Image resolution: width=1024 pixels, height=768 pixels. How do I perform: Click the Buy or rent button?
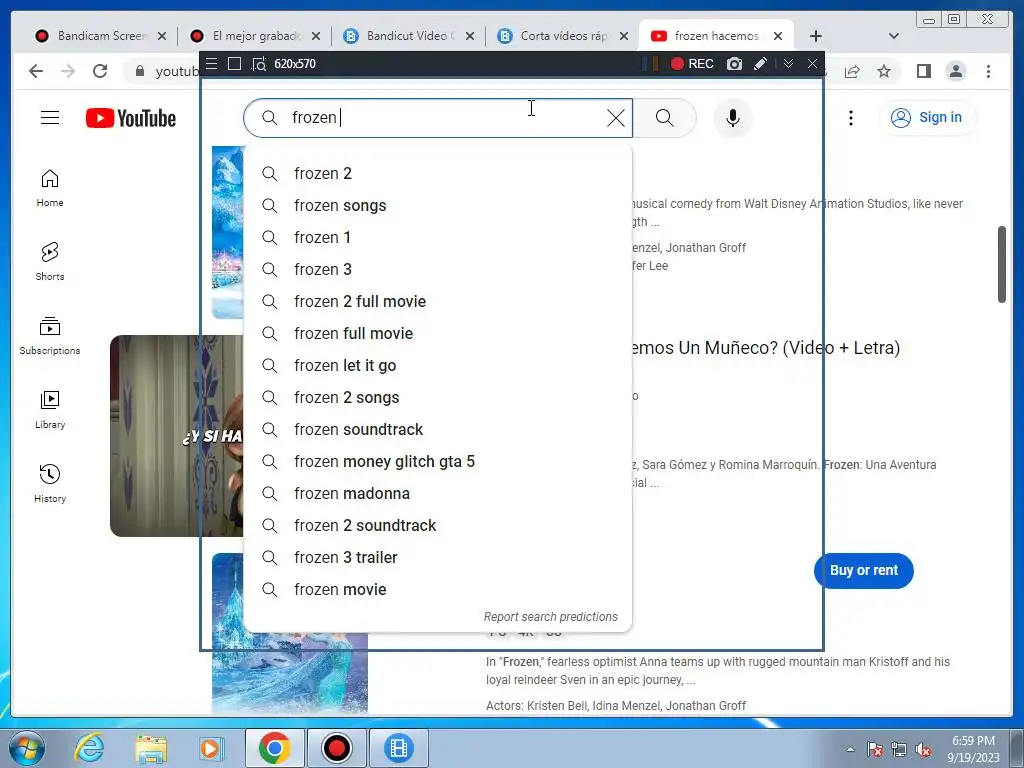pos(863,570)
